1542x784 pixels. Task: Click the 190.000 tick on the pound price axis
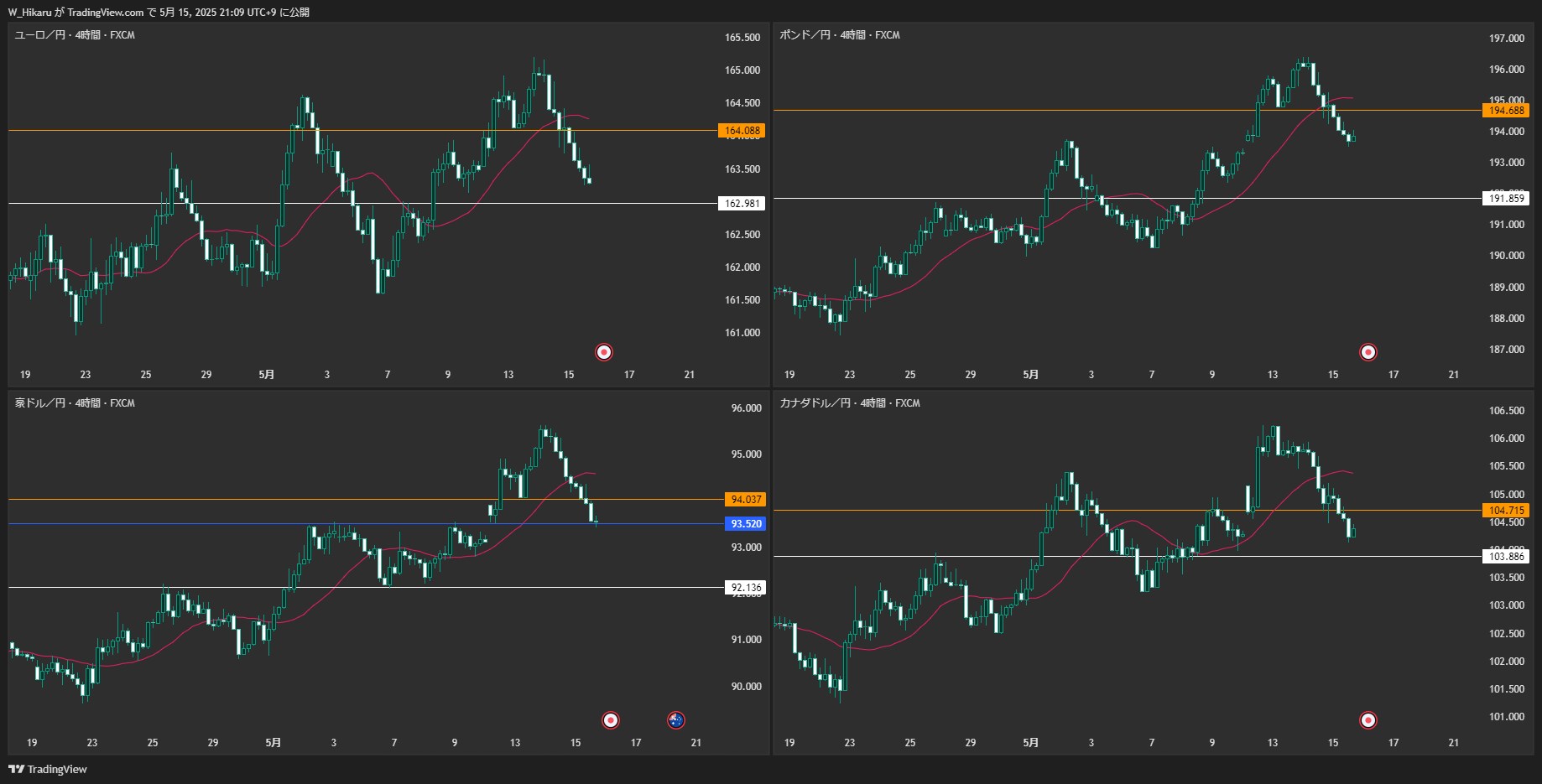click(x=1507, y=256)
